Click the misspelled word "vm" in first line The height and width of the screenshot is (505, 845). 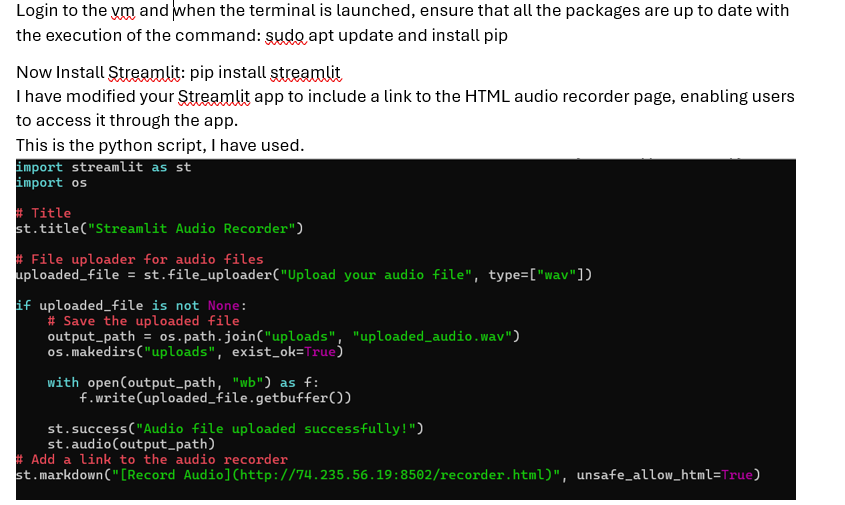123,11
